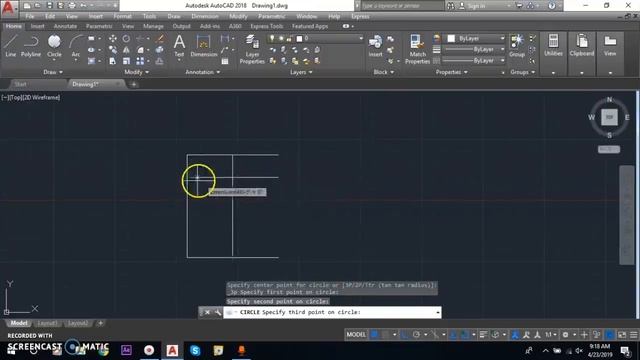Select the Dimension tool
The height and width of the screenshot is (360, 640).
tap(204, 46)
